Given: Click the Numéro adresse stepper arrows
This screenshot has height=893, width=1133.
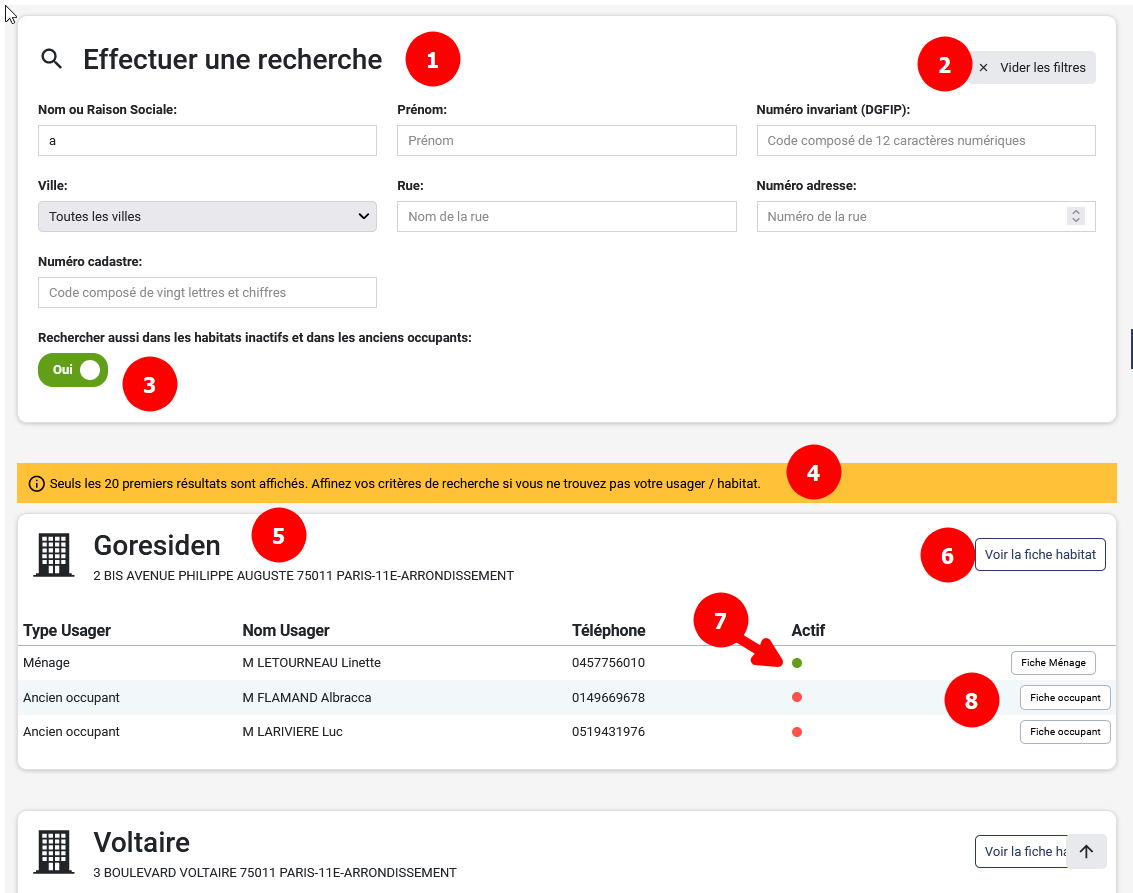Looking at the screenshot, I should [x=1075, y=216].
